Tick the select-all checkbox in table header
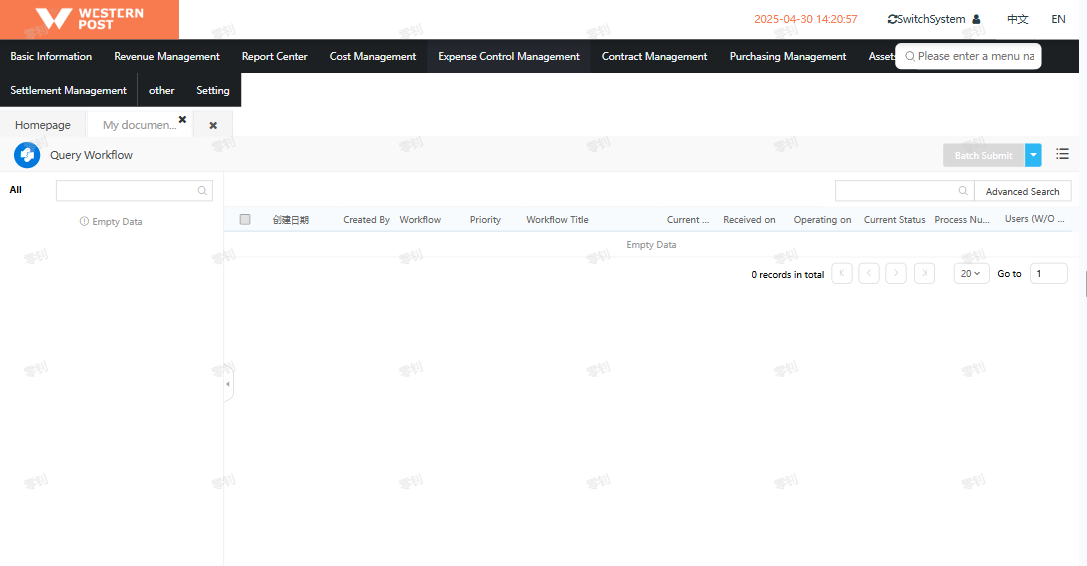The image size is (1087, 566). [245, 219]
